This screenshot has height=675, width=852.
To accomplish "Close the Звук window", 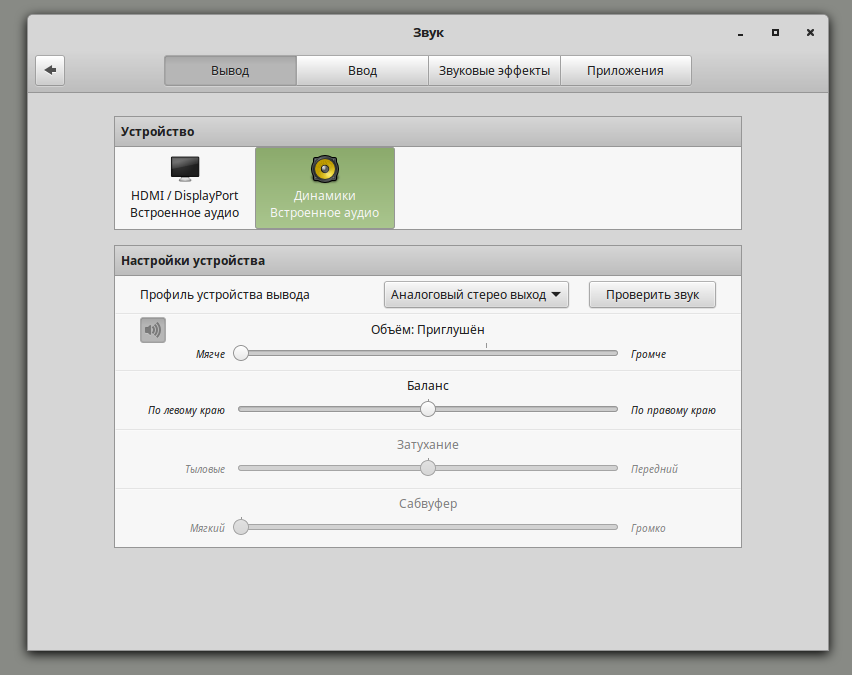I will click(x=807, y=33).
